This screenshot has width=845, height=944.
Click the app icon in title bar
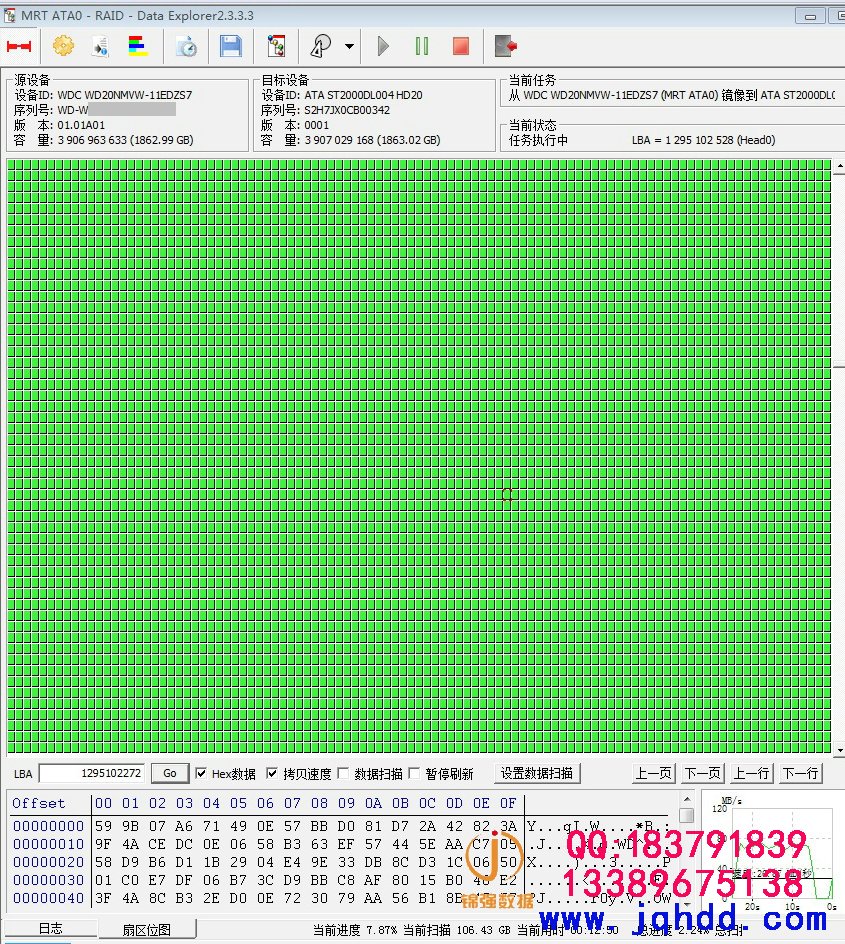click(x=9, y=16)
